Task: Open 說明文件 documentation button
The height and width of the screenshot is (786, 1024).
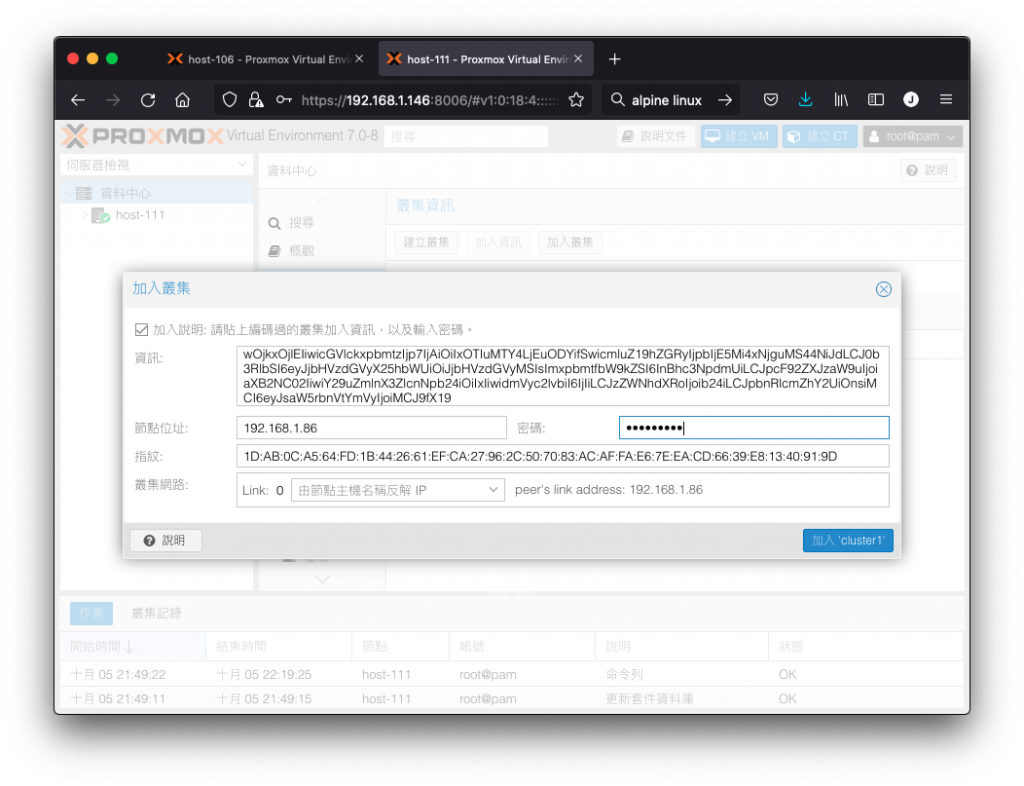Action: [x=655, y=136]
